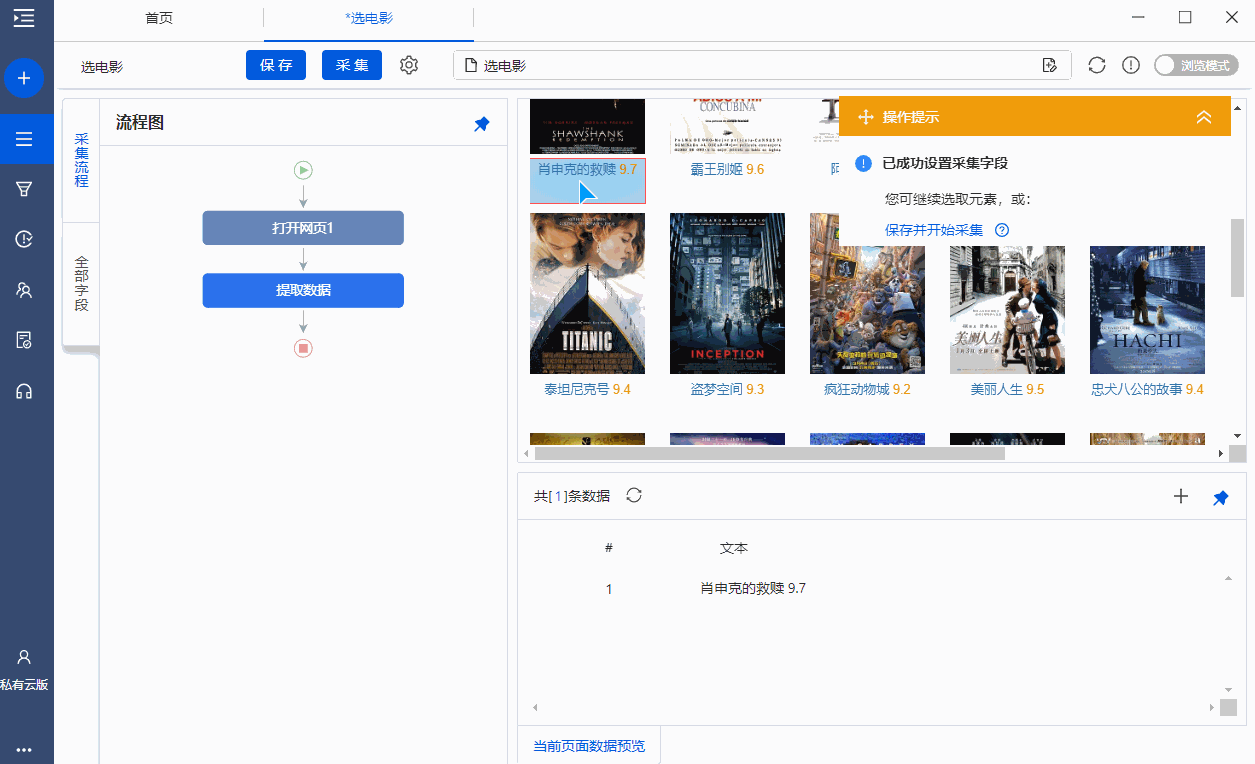Collapse the 操作提示 panel

(1204, 117)
